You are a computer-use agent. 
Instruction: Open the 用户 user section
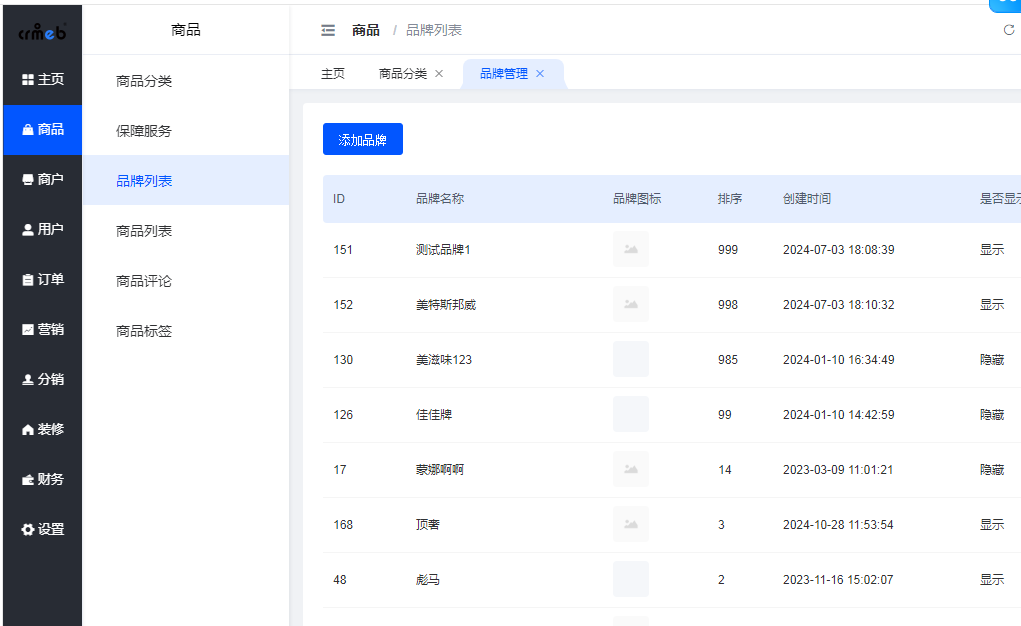pos(42,229)
